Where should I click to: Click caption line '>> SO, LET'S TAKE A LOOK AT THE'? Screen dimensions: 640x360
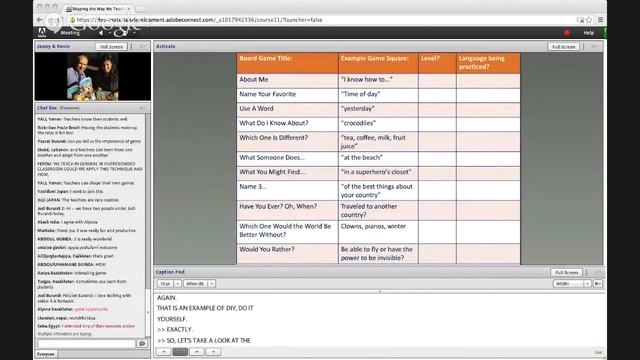coord(204,340)
